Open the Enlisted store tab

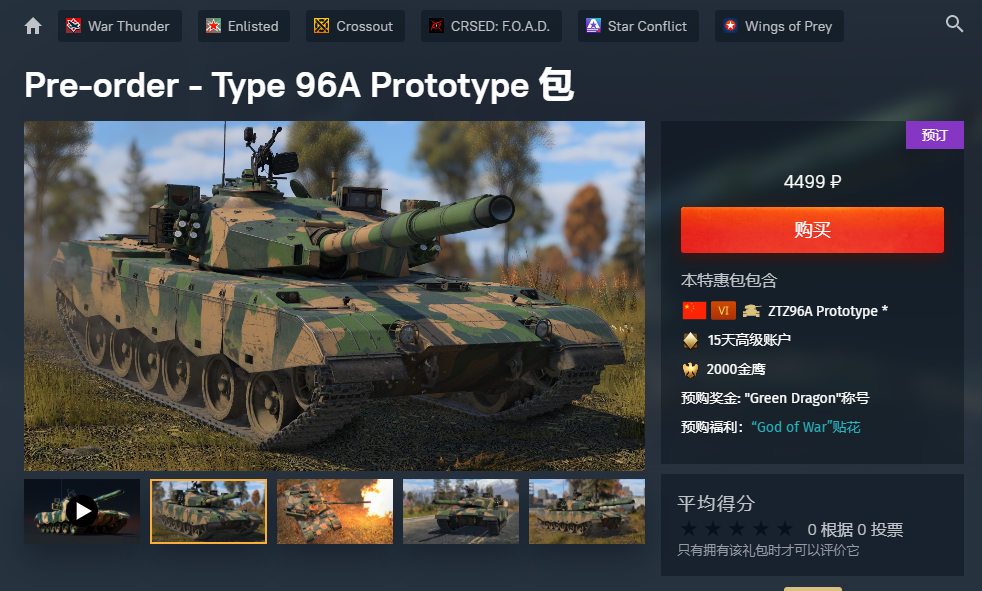click(244, 26)
